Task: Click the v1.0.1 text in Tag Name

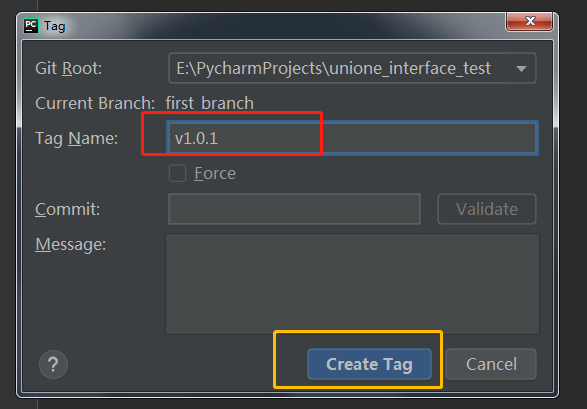Action: [x=196, y=138]
